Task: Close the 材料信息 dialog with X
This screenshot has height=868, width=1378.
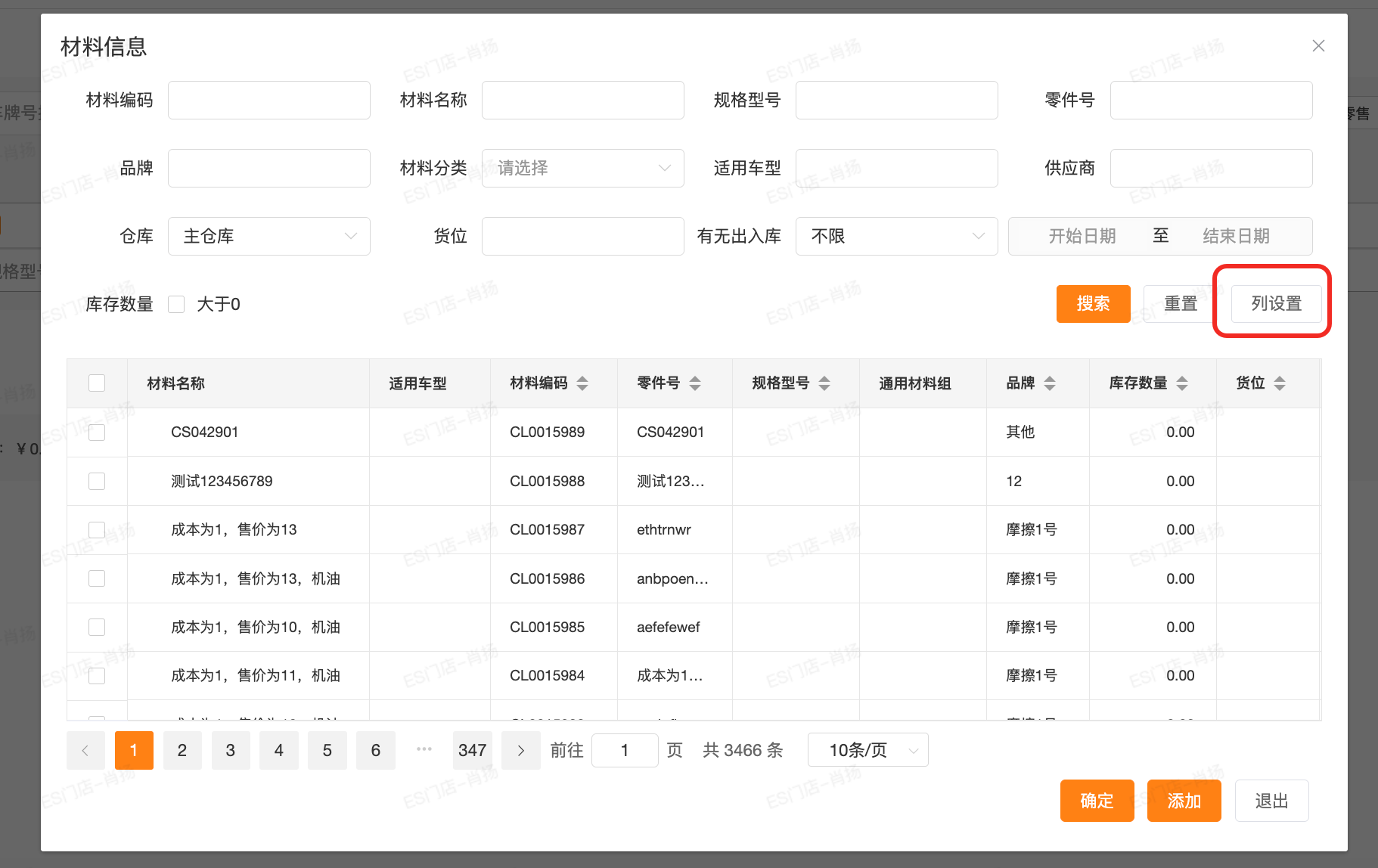Action: click(x=1318, y=46)
